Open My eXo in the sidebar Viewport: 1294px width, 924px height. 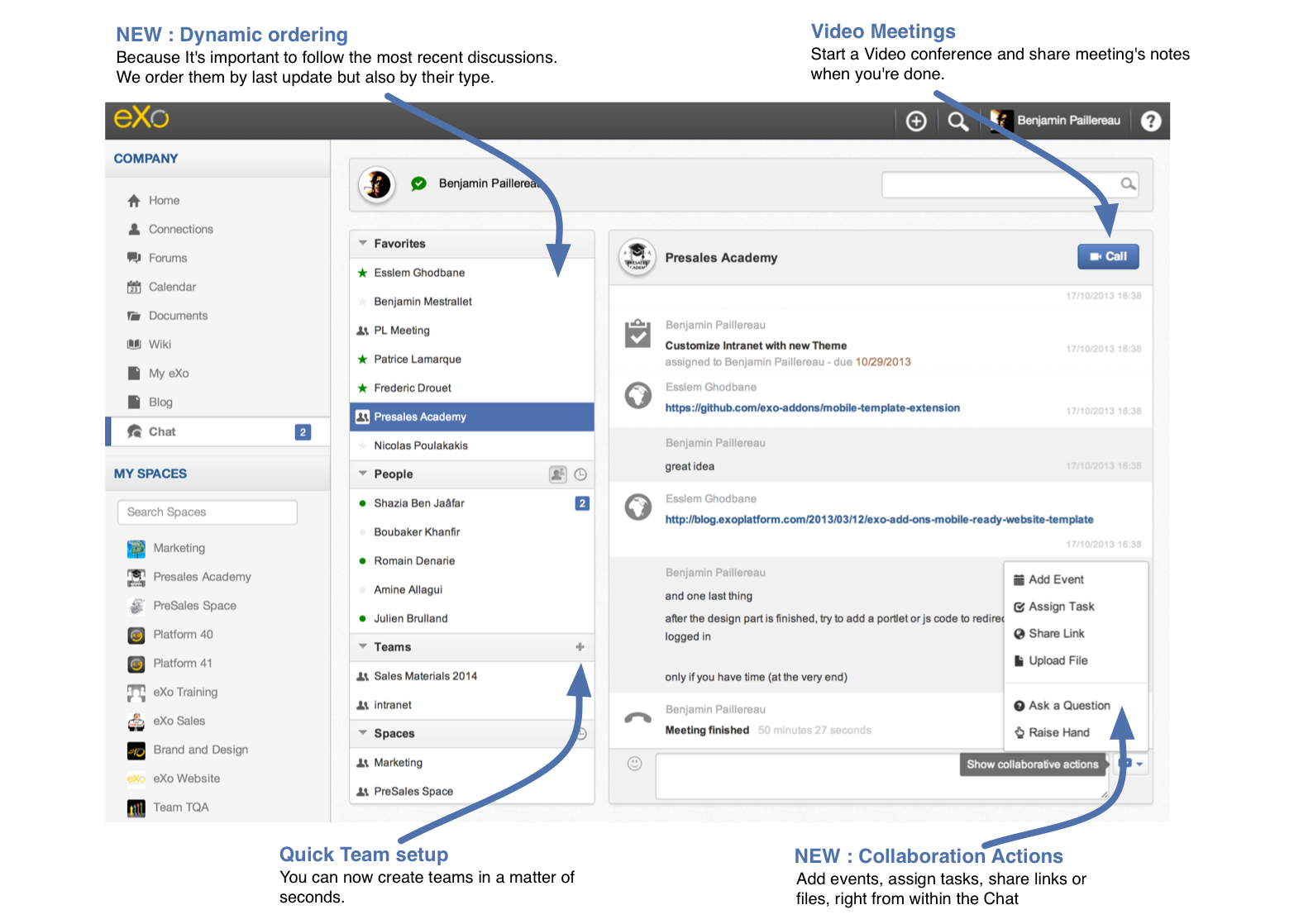click(169, 374)
